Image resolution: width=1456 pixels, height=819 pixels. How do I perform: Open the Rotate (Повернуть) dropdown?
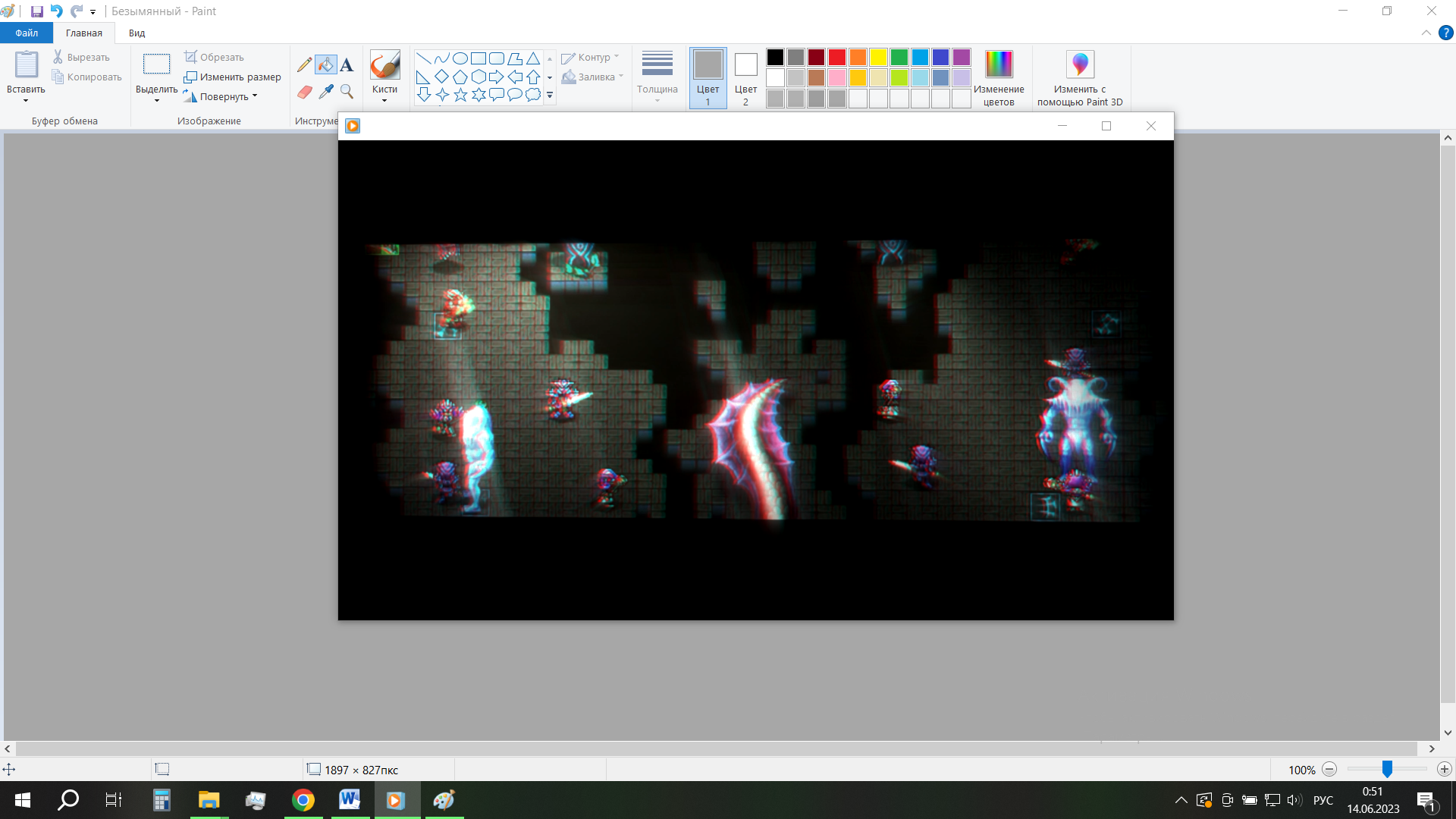[x=221, y=96]
